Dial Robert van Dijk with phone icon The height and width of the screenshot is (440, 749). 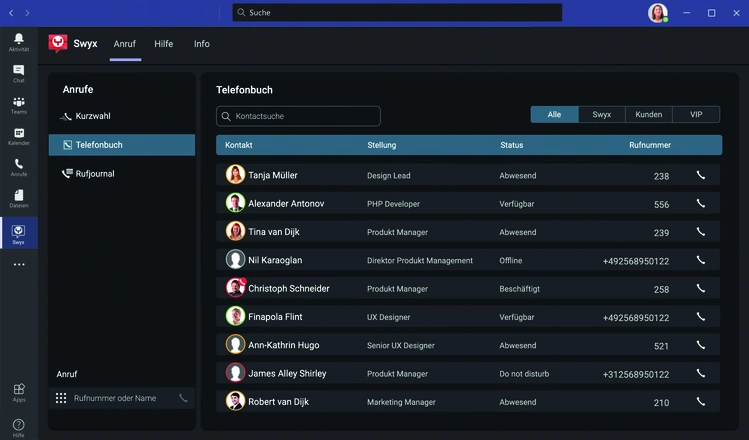pyautogui.click(x=700, y=401)
